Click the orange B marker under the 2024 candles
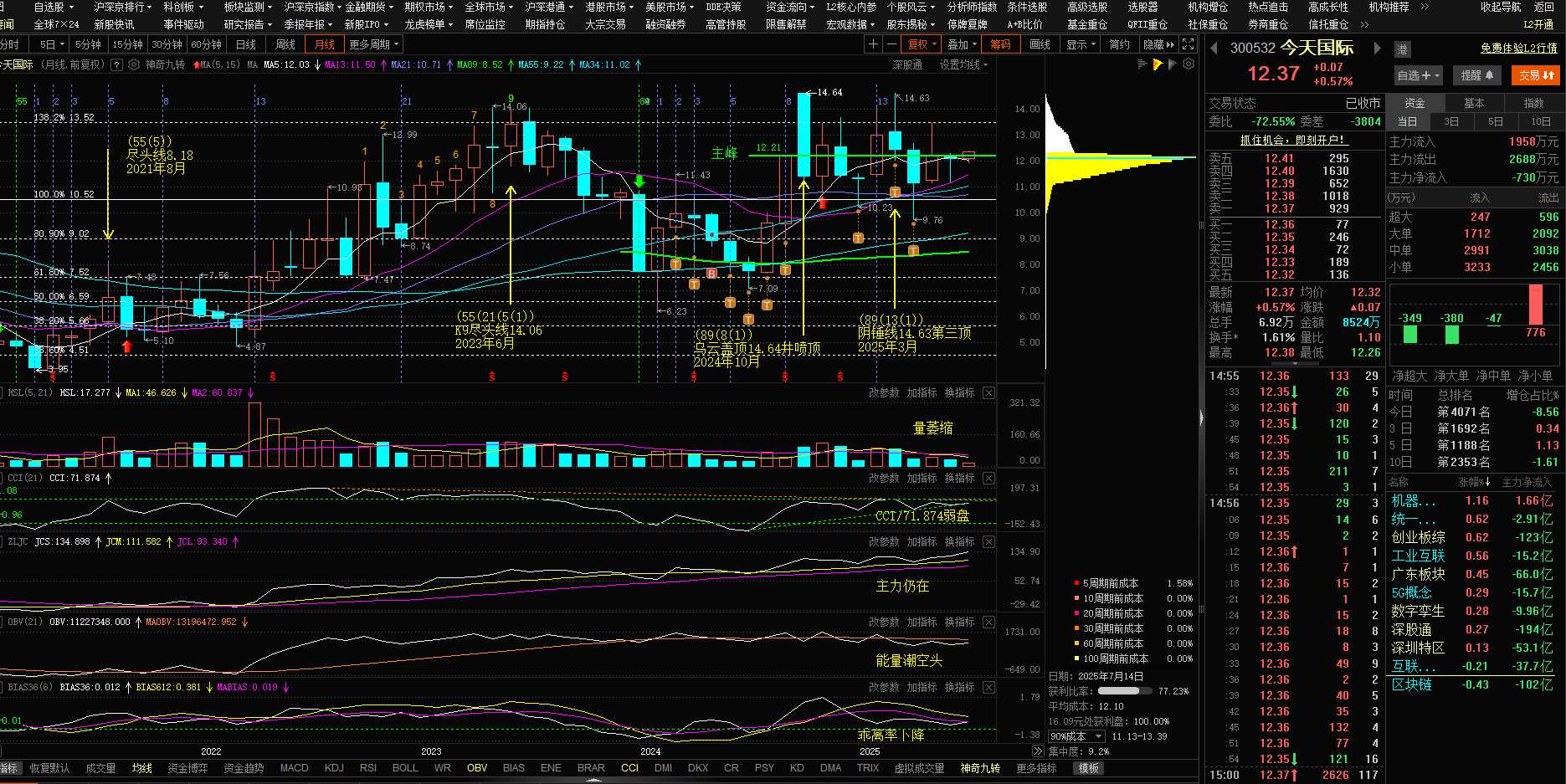Screen dimensions: 1566x784 pyautogui.click(x=712, y=274)
